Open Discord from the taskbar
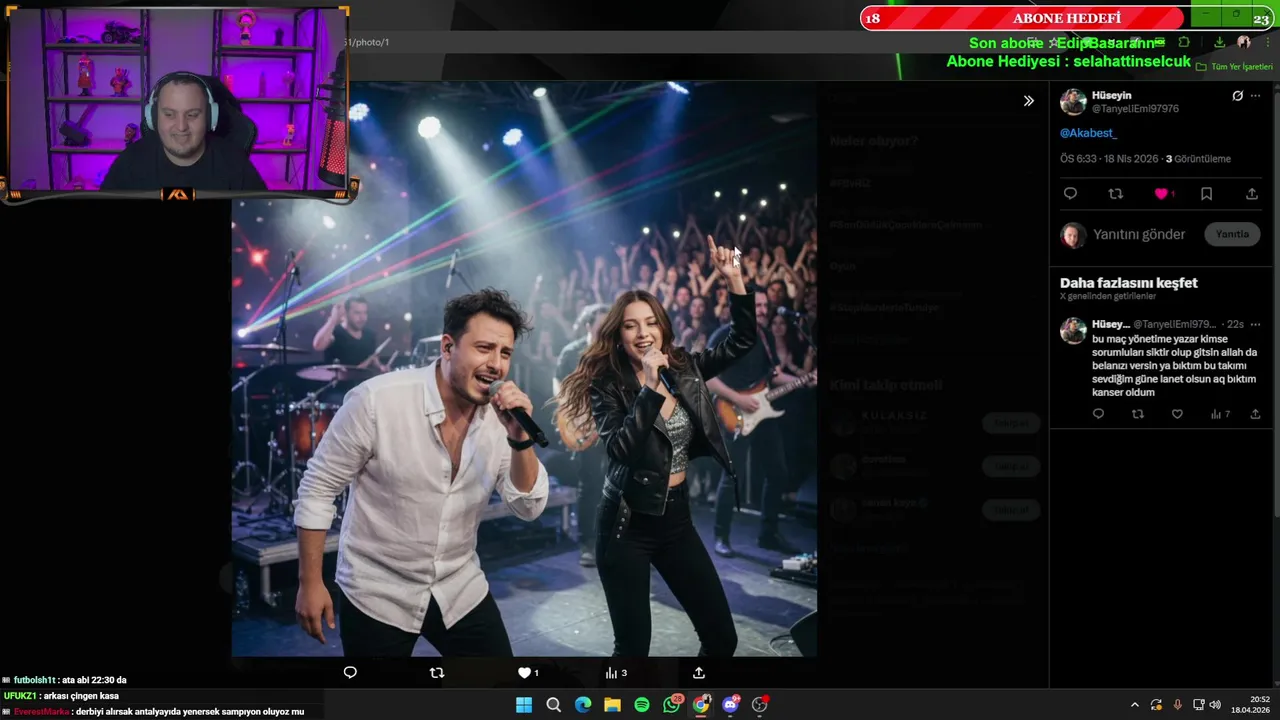The height and width of the screenshot is (720, 1280). (x=730, y=705)
